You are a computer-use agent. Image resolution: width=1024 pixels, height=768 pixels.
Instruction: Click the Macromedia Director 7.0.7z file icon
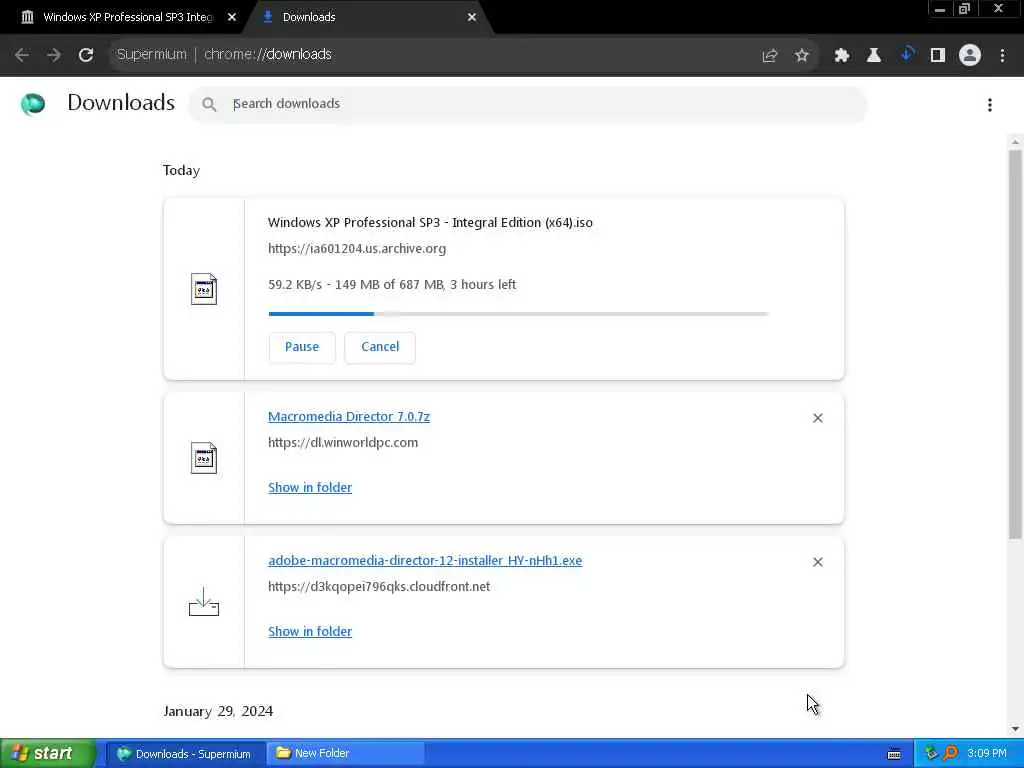[204, 458]
